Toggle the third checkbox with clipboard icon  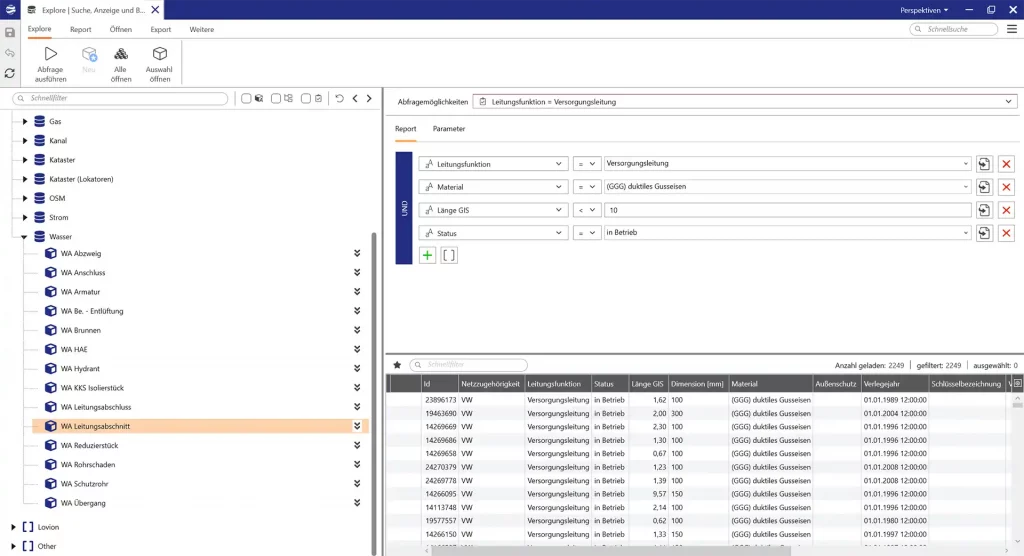click(x=306, y=99)
